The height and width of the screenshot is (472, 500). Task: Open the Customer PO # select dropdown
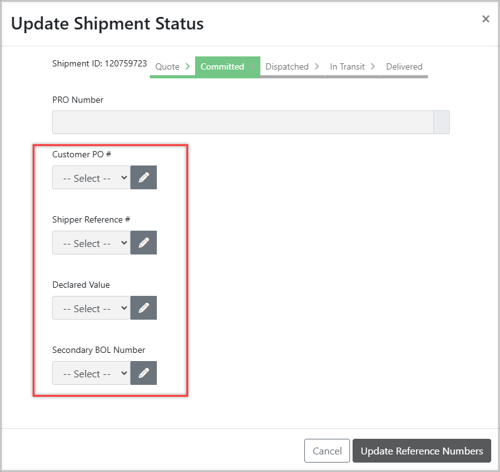click(91, 177)
